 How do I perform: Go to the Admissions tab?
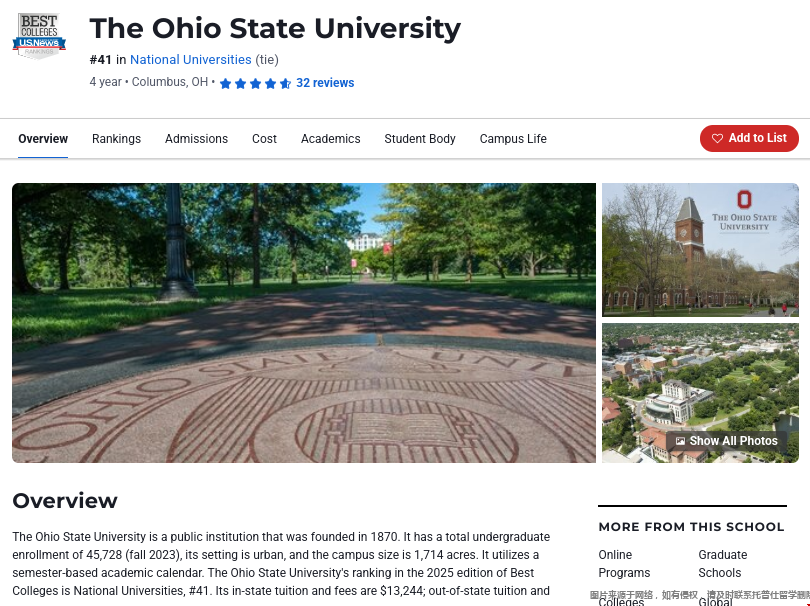pos(196,139)
